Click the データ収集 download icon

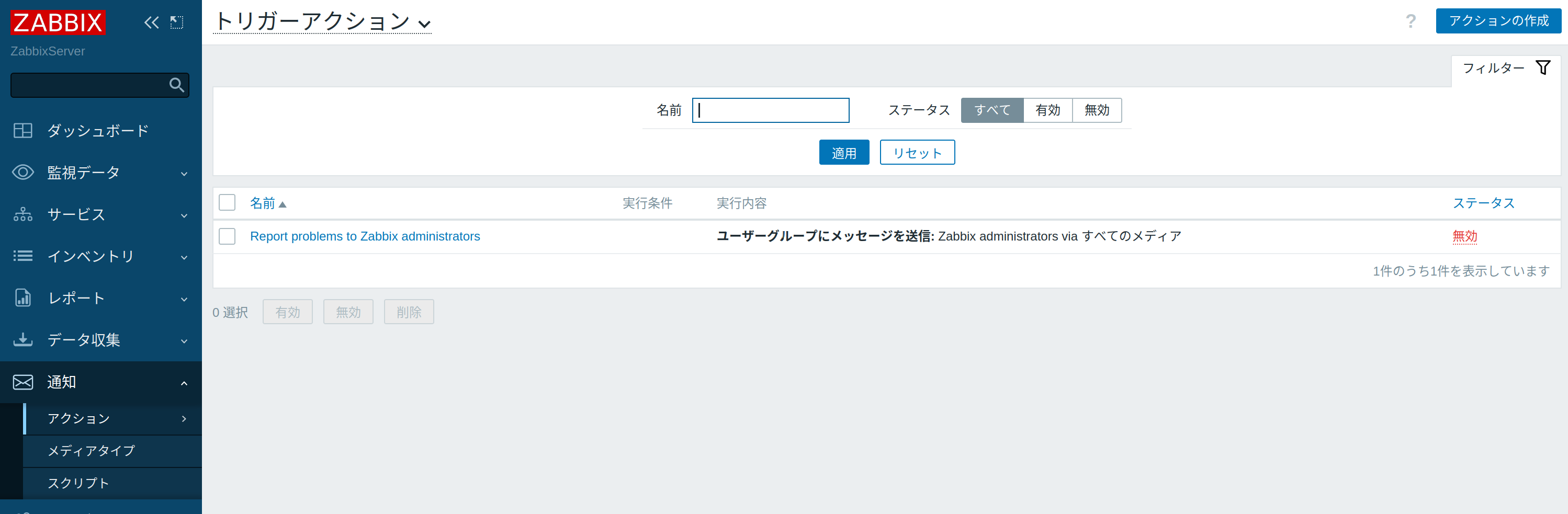click(x=23, y=339)
